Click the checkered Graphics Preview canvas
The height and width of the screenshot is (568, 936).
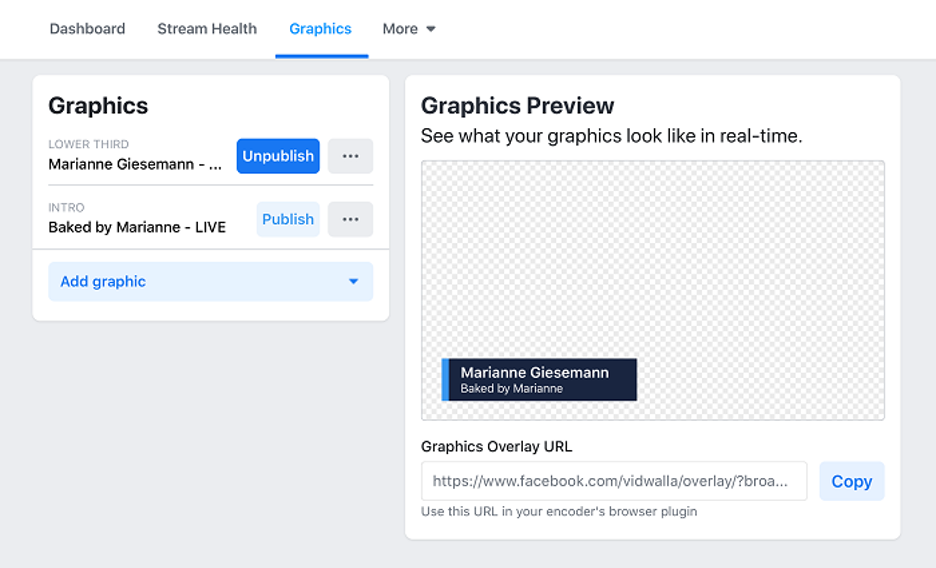pyautogui.click(x=652, y=260)
